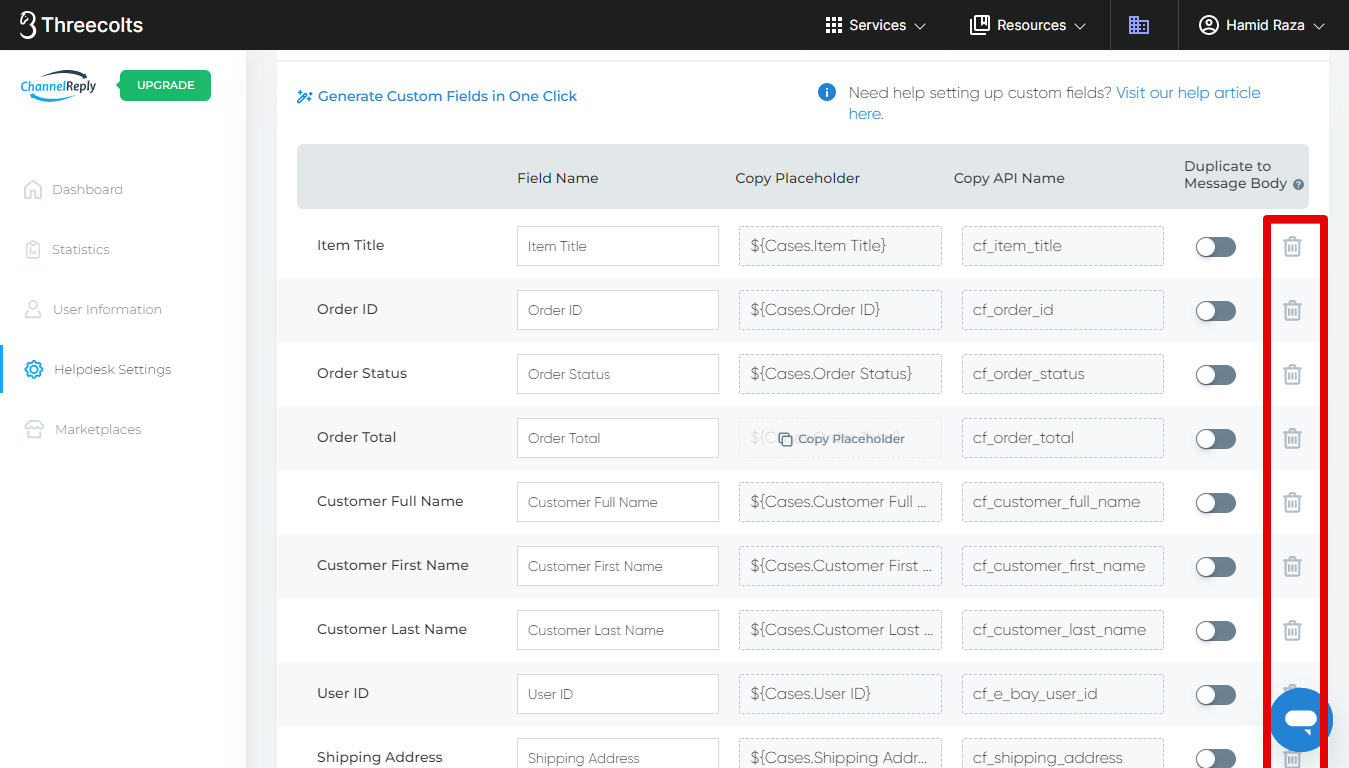Copy the Customer First Name placeholder
The width and height of the screenshot is (1349, 768).
840,566
